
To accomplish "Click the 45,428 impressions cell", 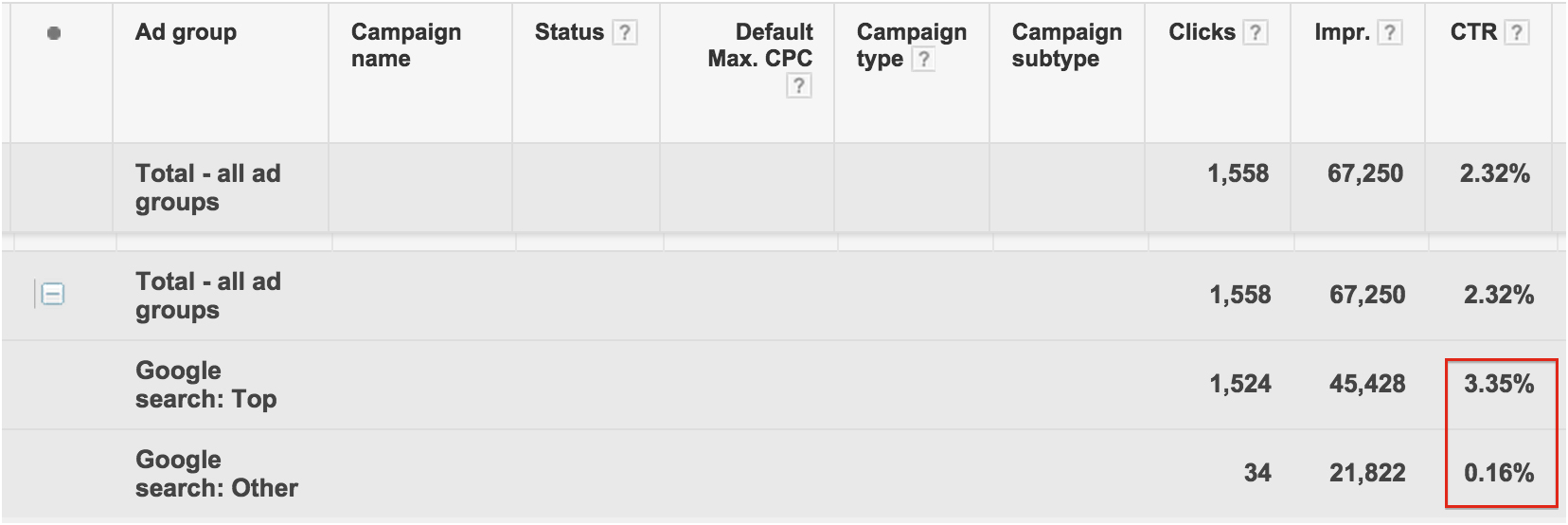I will click(x=1367, y=384).
